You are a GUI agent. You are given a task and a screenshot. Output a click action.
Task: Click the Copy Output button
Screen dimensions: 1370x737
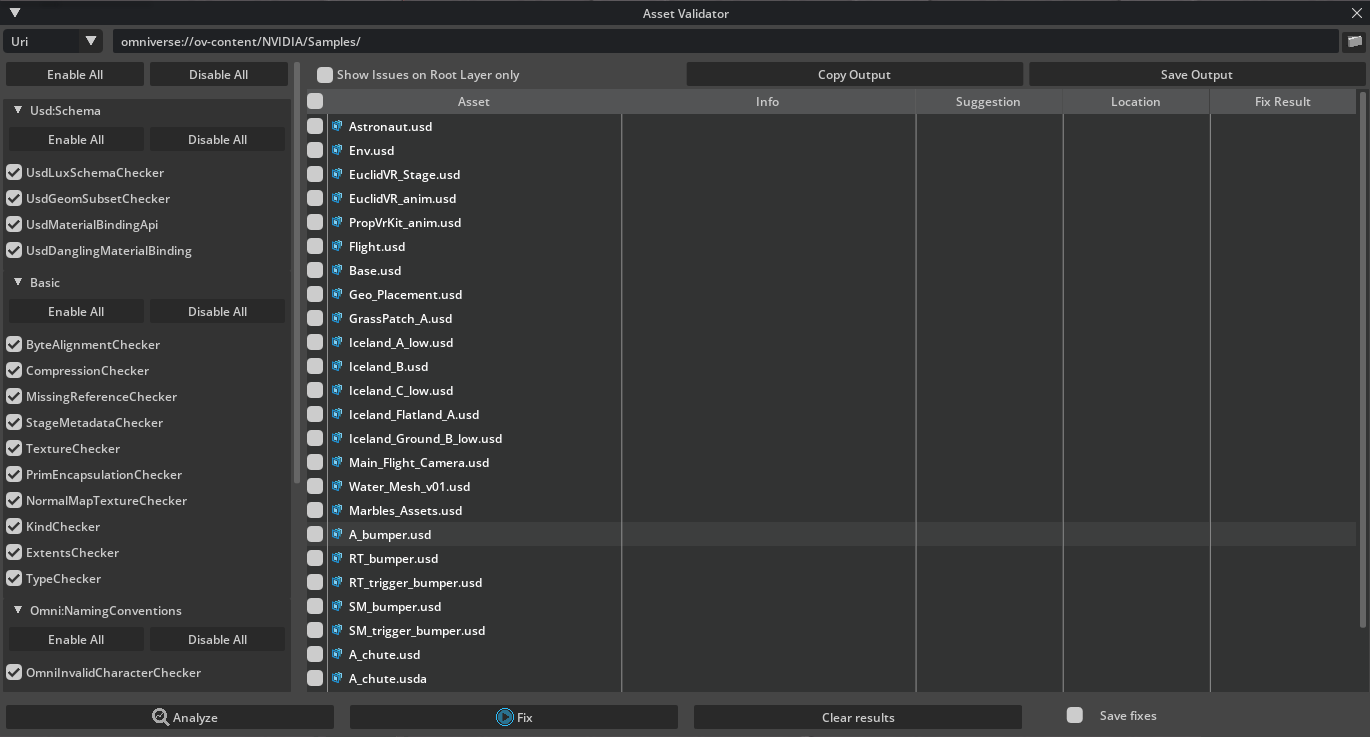(x=854, y=75)
